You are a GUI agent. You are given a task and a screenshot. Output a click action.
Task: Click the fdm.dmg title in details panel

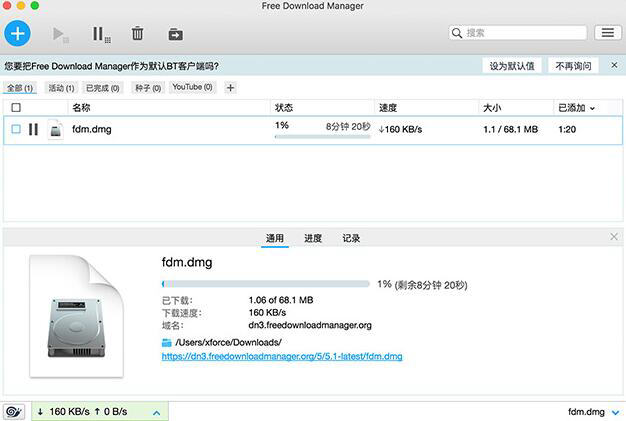coord(187,262)
